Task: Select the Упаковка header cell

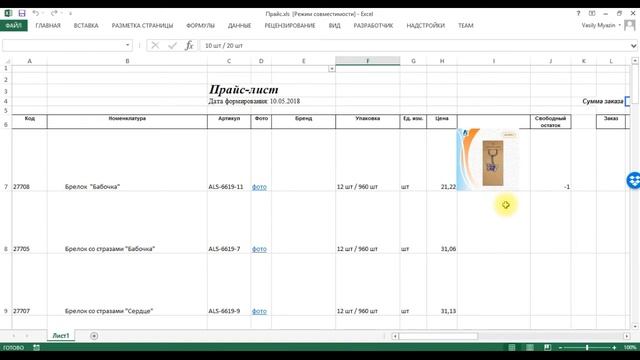Action: (367, 122)
